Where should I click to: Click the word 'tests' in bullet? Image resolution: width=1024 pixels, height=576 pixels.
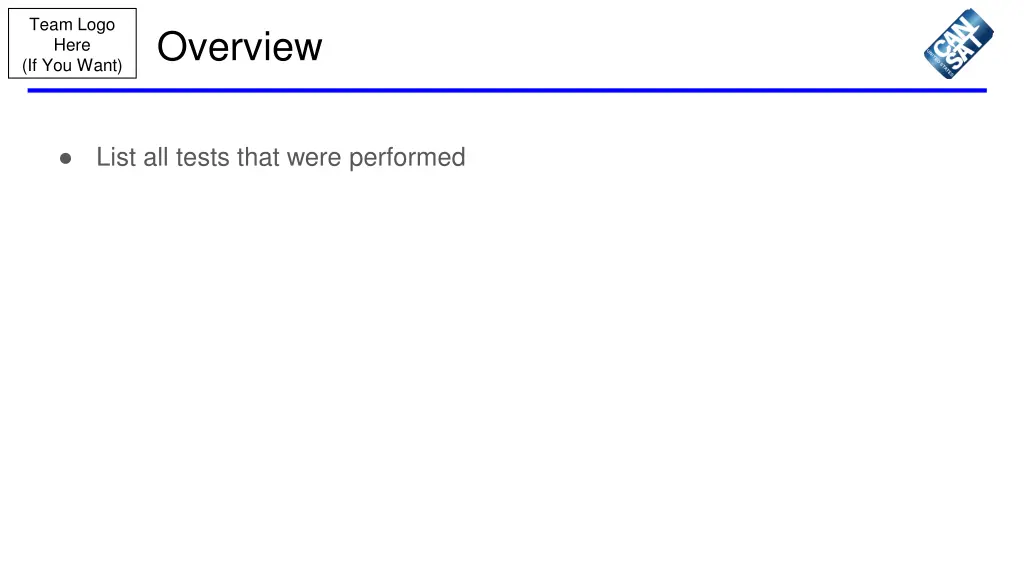tap(202, 157)
